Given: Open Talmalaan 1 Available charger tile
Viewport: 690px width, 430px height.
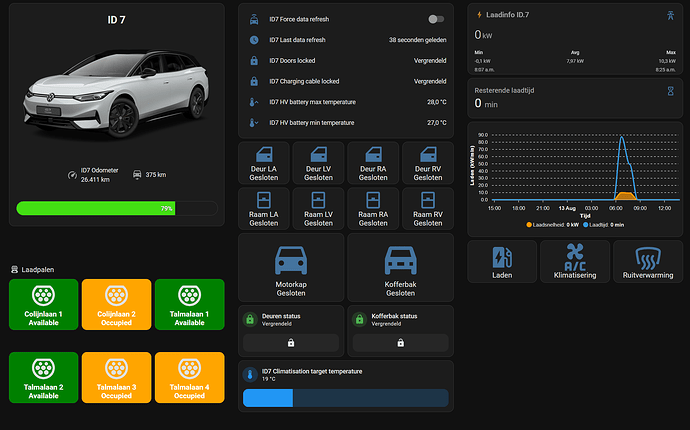Looking at the screenshot, I should click(190, 305).
